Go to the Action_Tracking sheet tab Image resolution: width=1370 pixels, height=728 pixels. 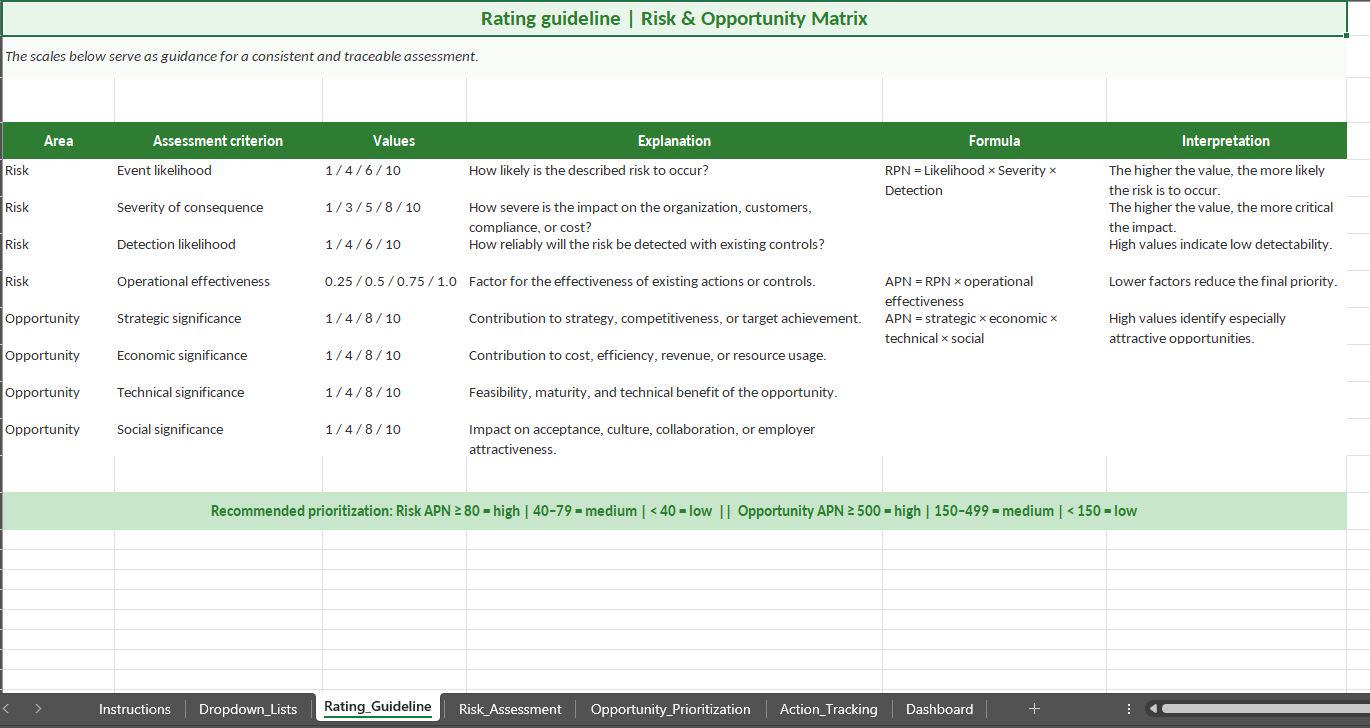pos(828,708)
